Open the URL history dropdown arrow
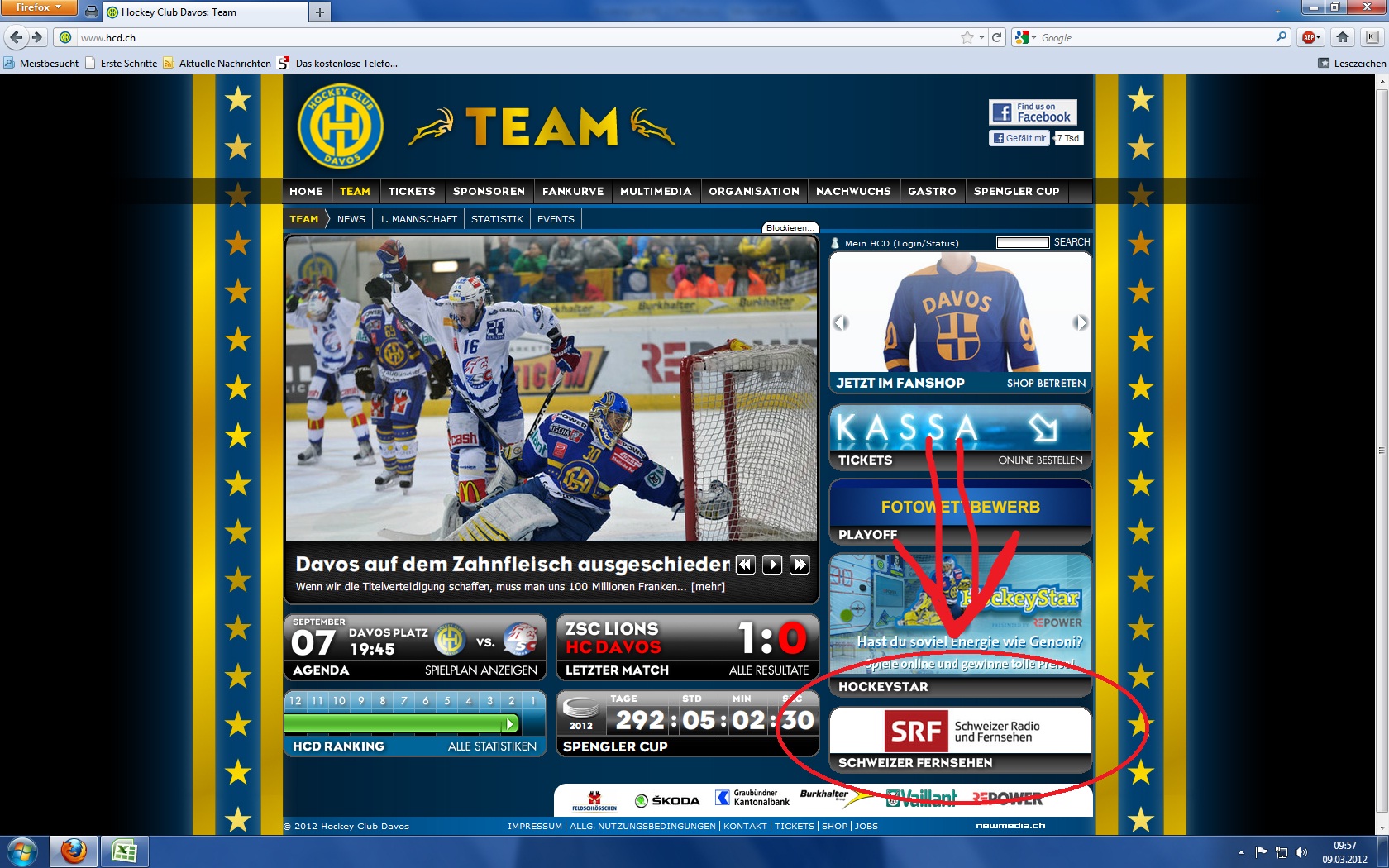The image size is (1389, 868). pyautogui.click(x=981, y=37)
